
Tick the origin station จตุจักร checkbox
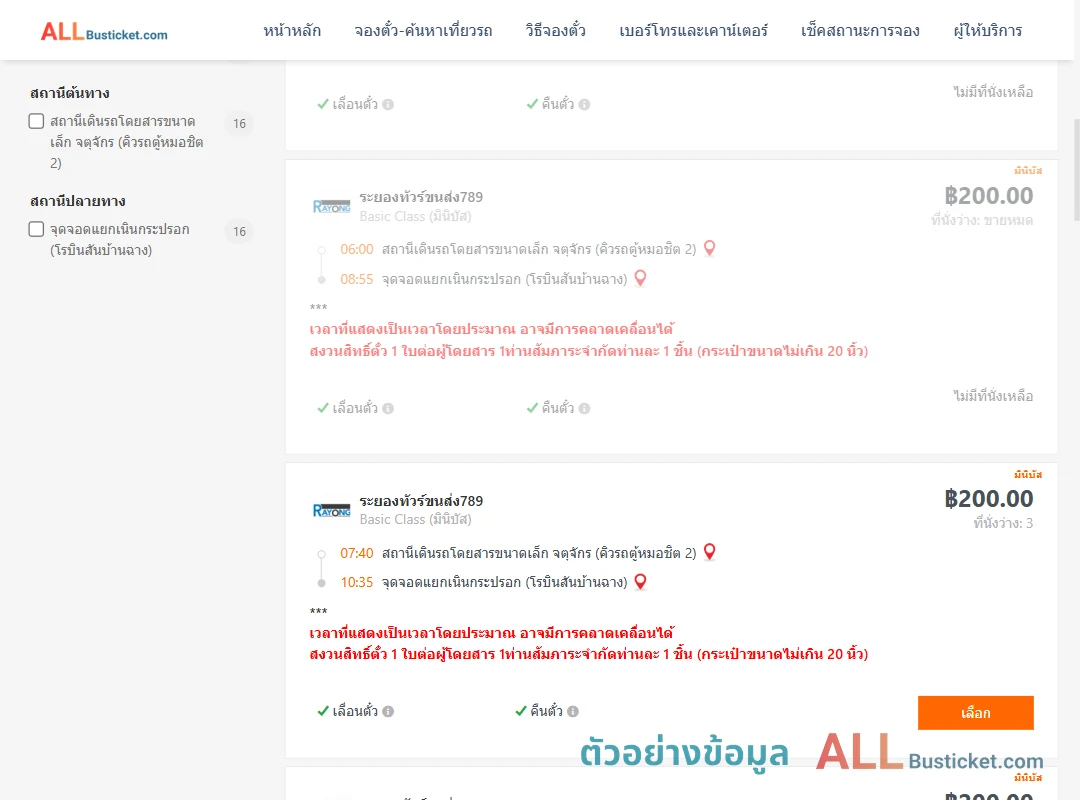click(37, 121)
